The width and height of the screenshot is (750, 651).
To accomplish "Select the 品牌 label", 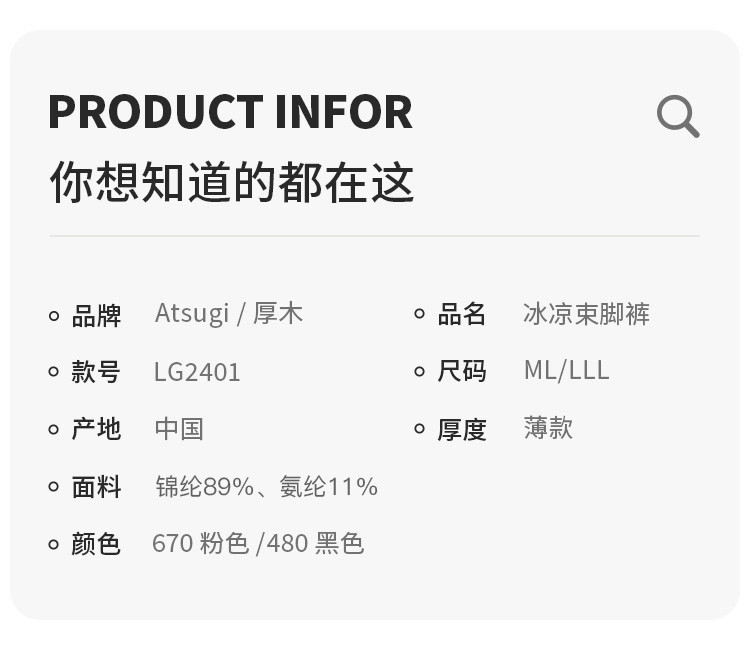I will click(x=96, y=316).
